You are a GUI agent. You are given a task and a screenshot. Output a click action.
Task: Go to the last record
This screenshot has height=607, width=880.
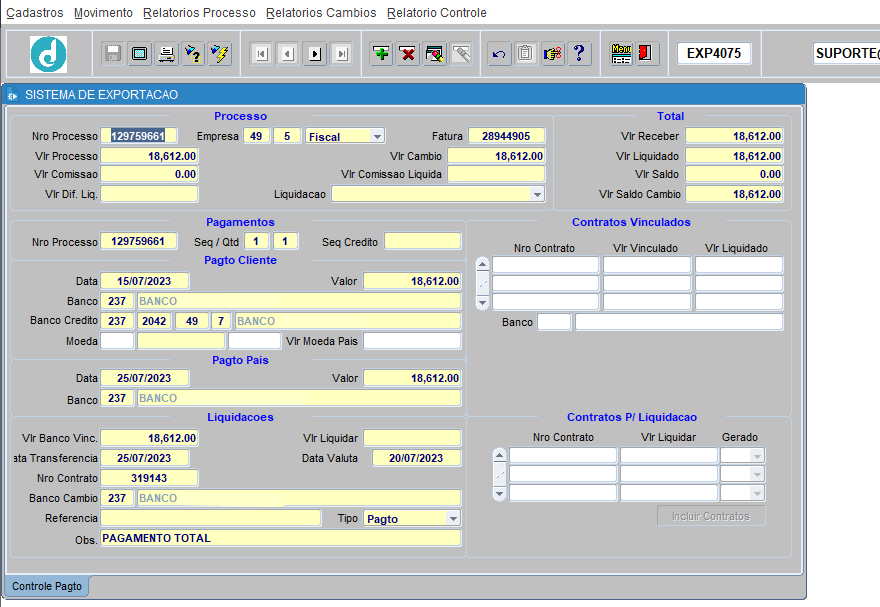(x=342, y=54)
